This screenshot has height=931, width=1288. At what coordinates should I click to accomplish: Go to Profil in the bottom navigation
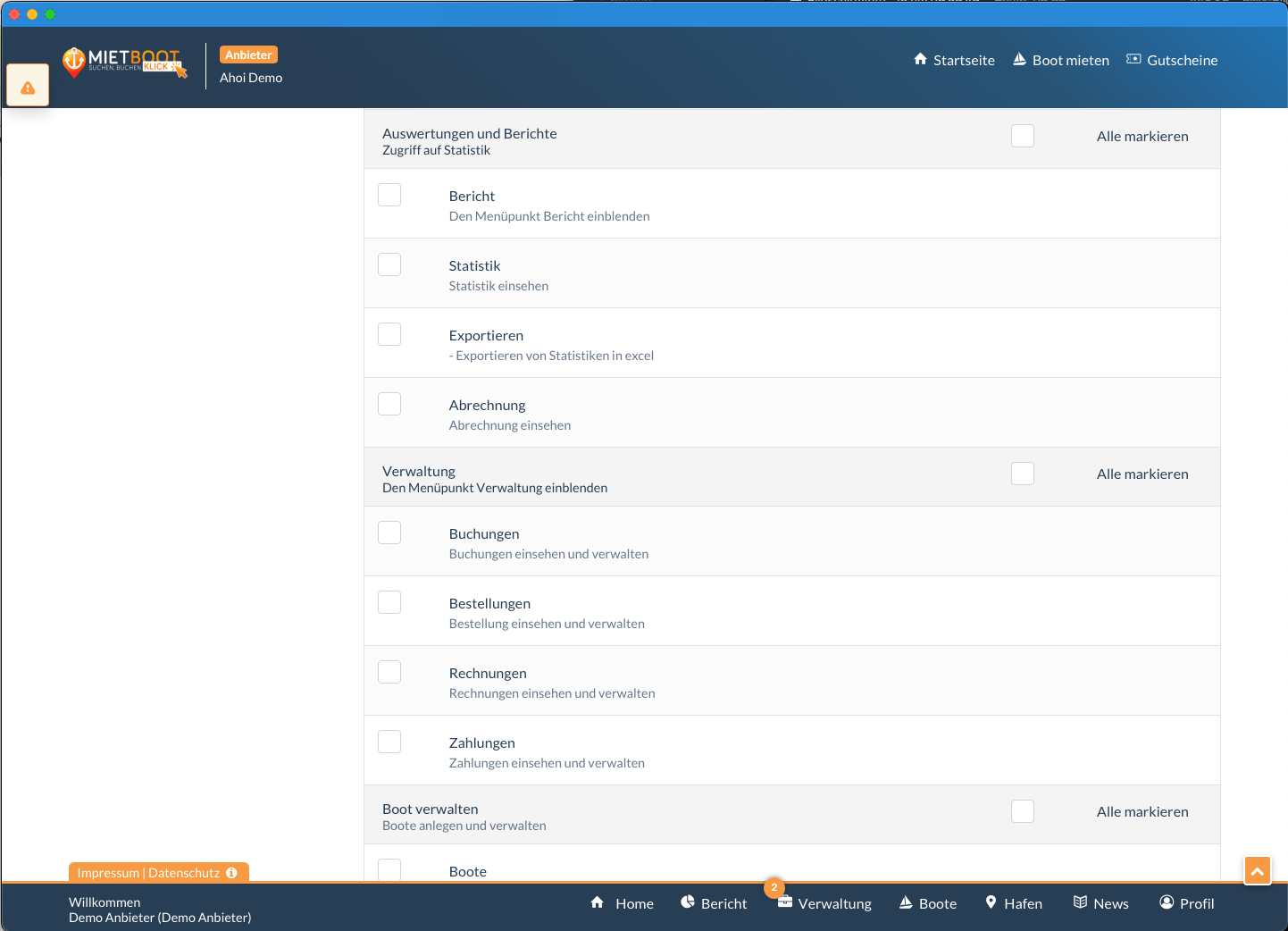[x=1186, y=903]
